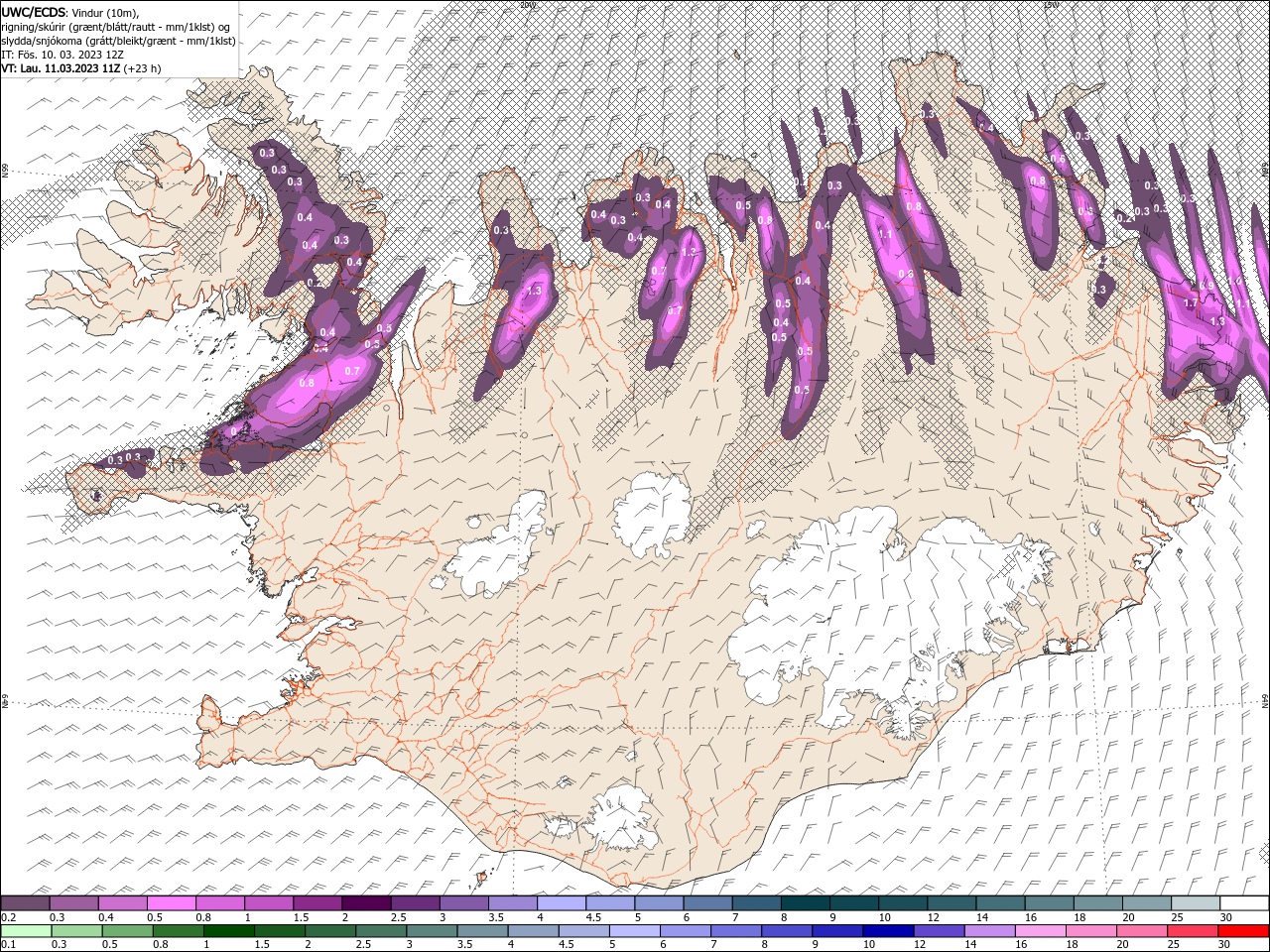Click the 1.7 precipitation value on the map

pyautogui.click(x=1192, y=302)
